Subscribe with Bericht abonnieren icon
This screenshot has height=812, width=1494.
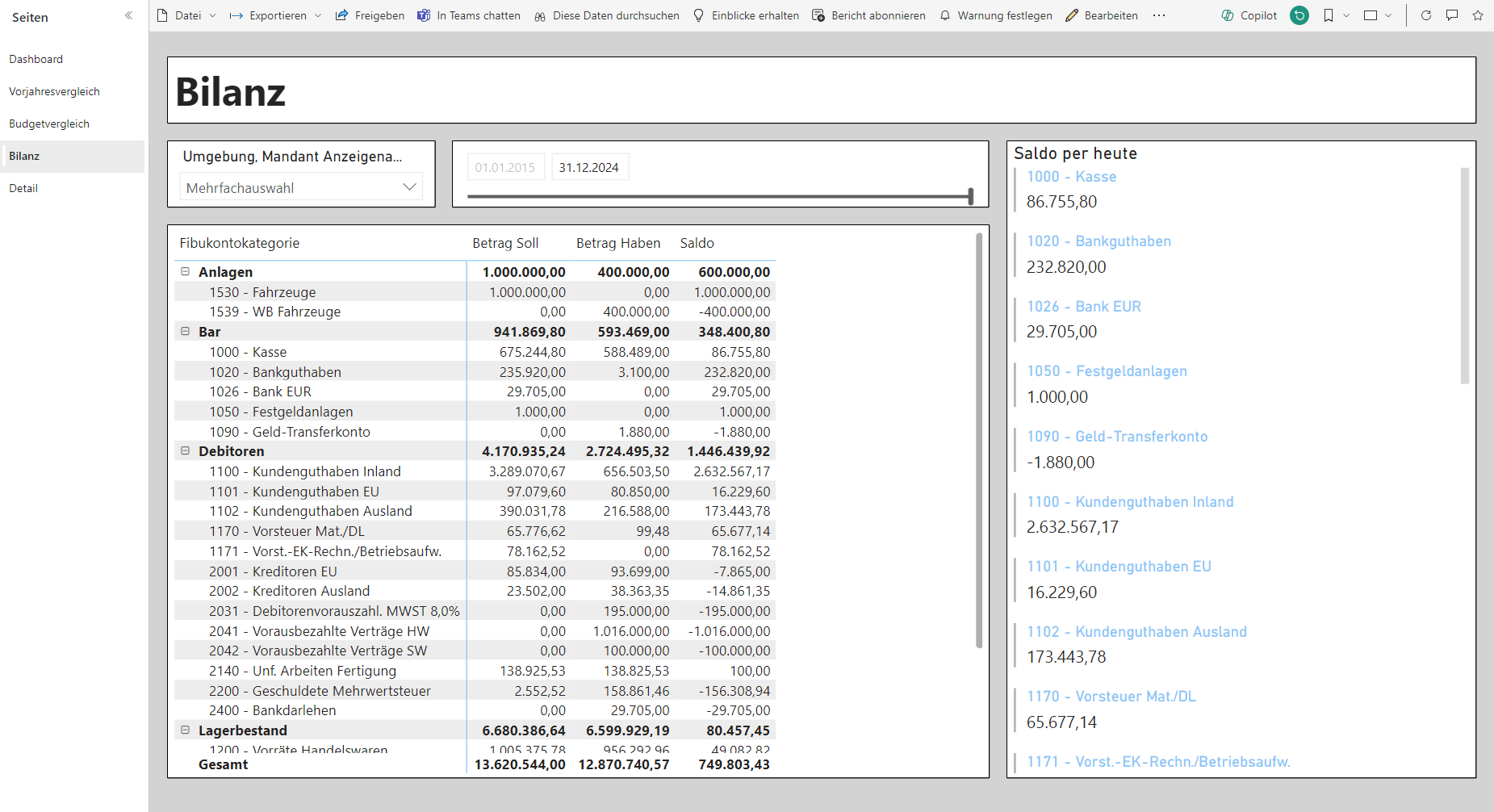[x=818, y=15]
